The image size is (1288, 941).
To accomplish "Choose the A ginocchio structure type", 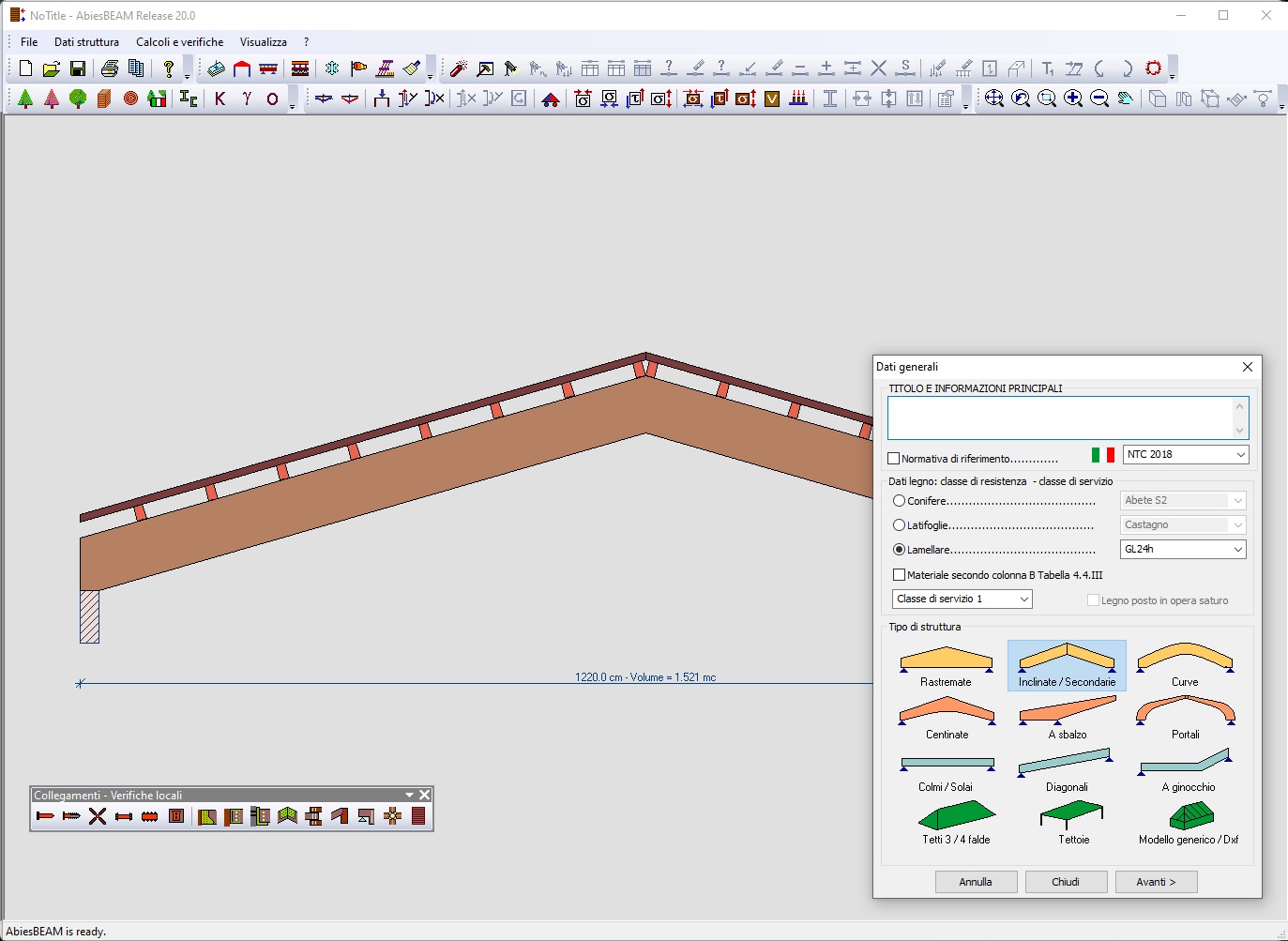I will click(1185, 771).
